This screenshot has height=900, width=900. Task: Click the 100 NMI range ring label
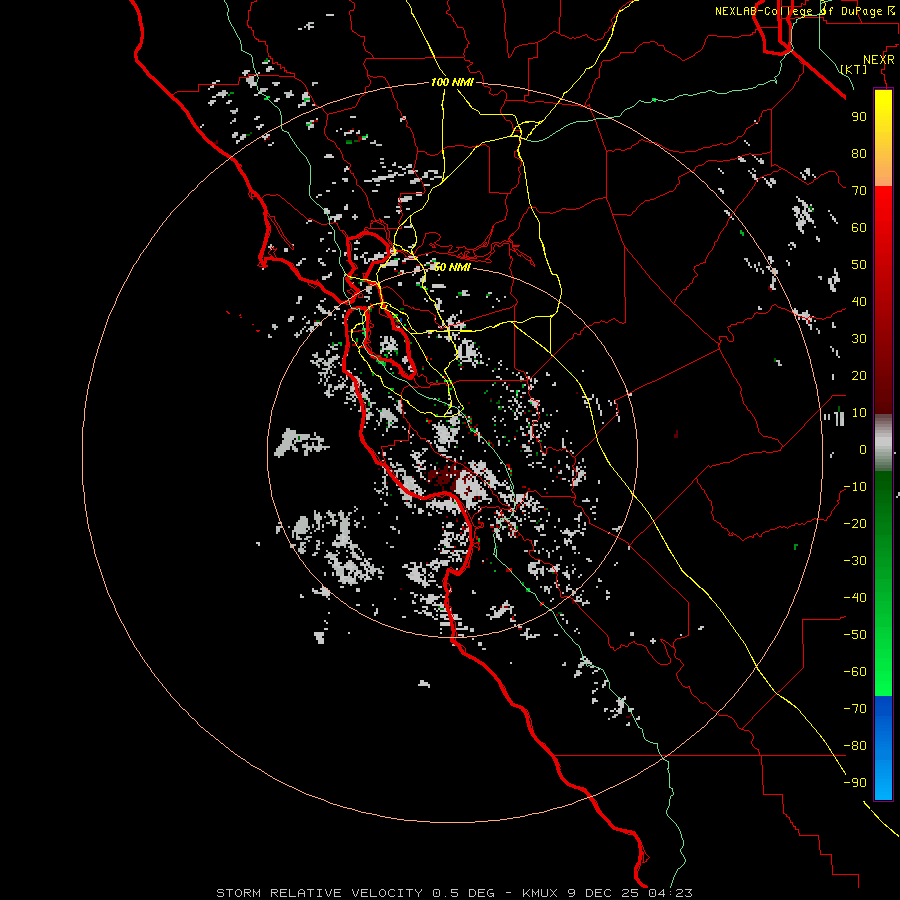pyautogui.click(x=452, y=83)
